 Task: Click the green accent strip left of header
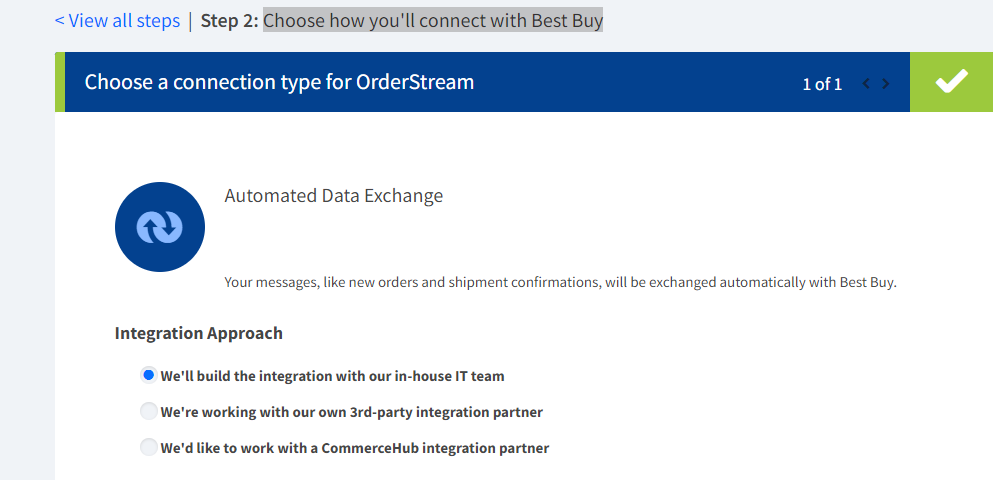click(x=60, y=82)
